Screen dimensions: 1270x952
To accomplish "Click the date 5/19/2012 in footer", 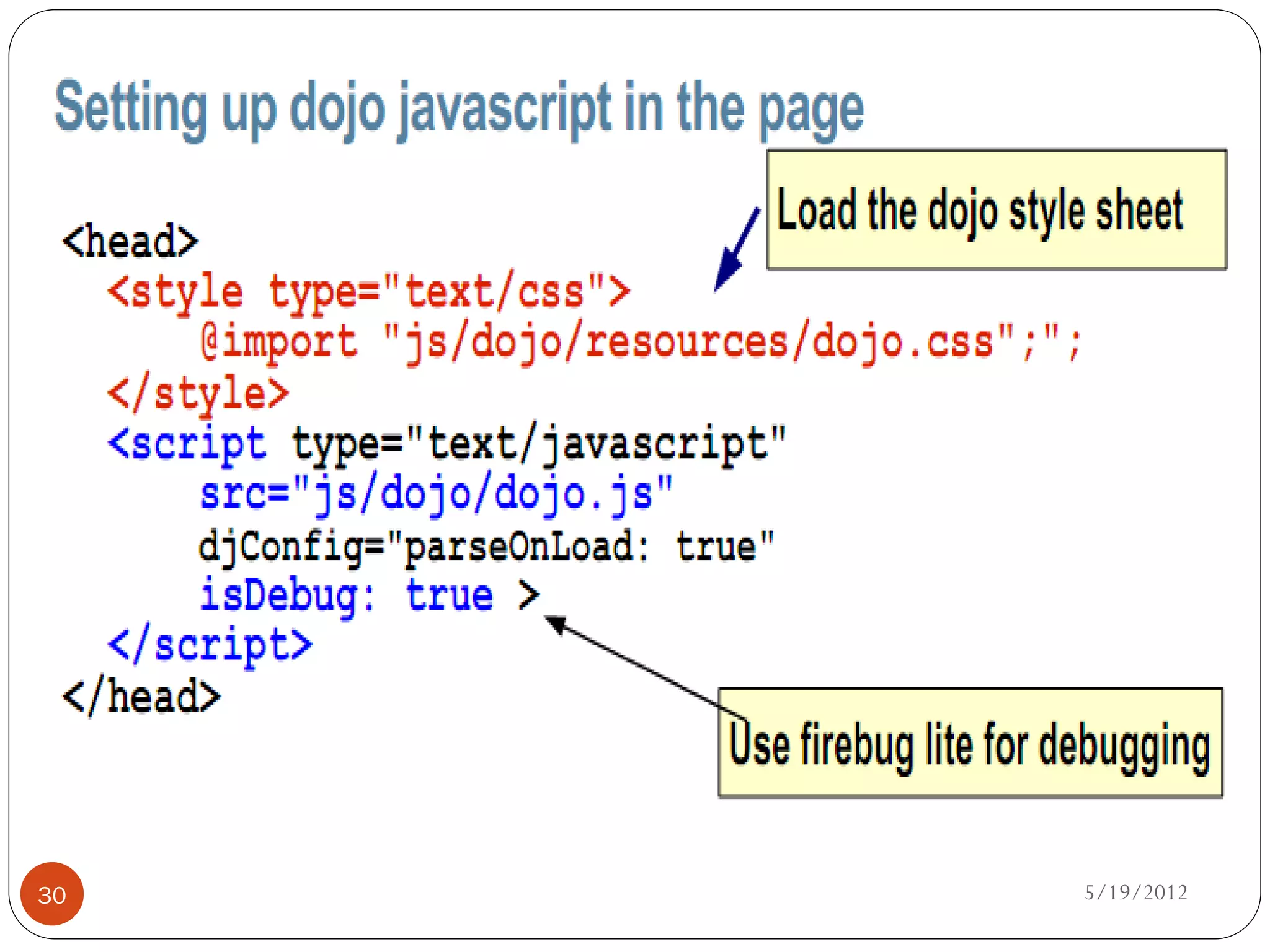I will pyautogui.click(x=1136, y=892).
